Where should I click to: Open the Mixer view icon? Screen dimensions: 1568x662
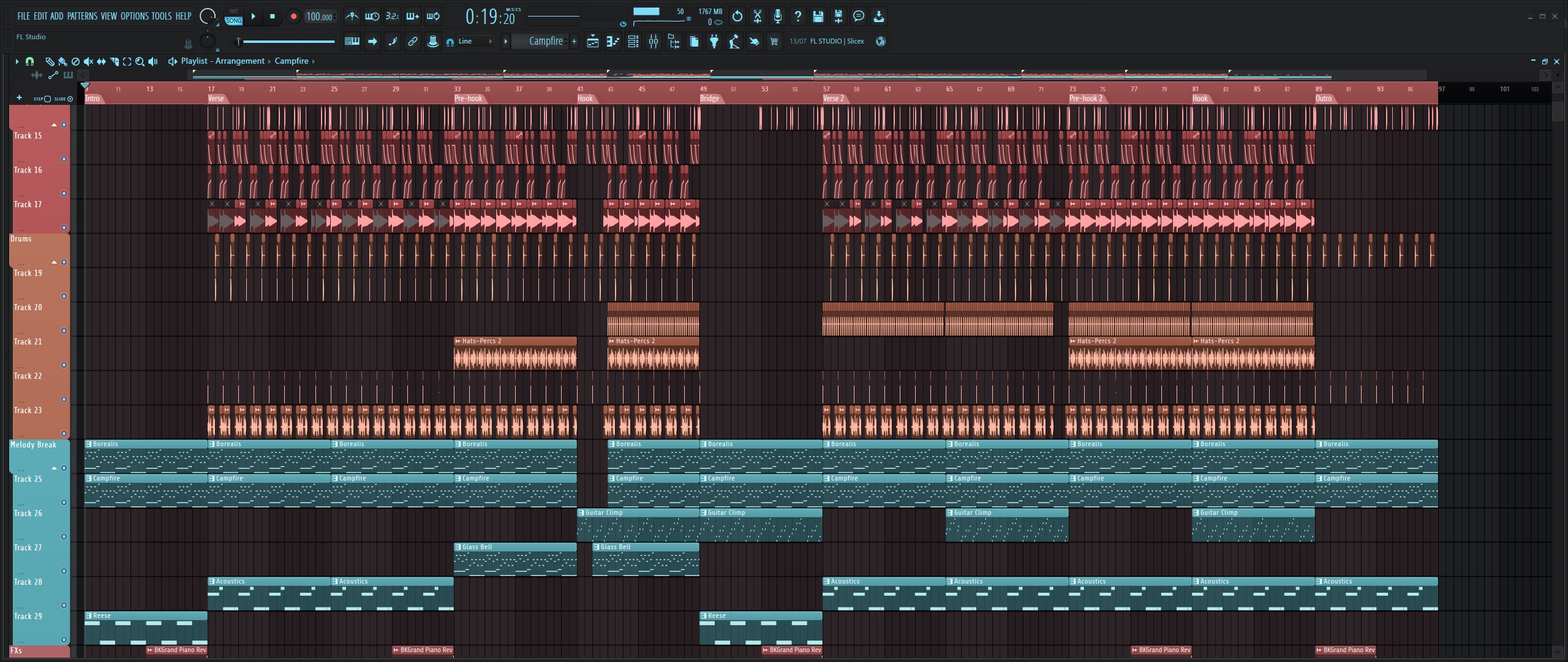[x=654, y=41]
